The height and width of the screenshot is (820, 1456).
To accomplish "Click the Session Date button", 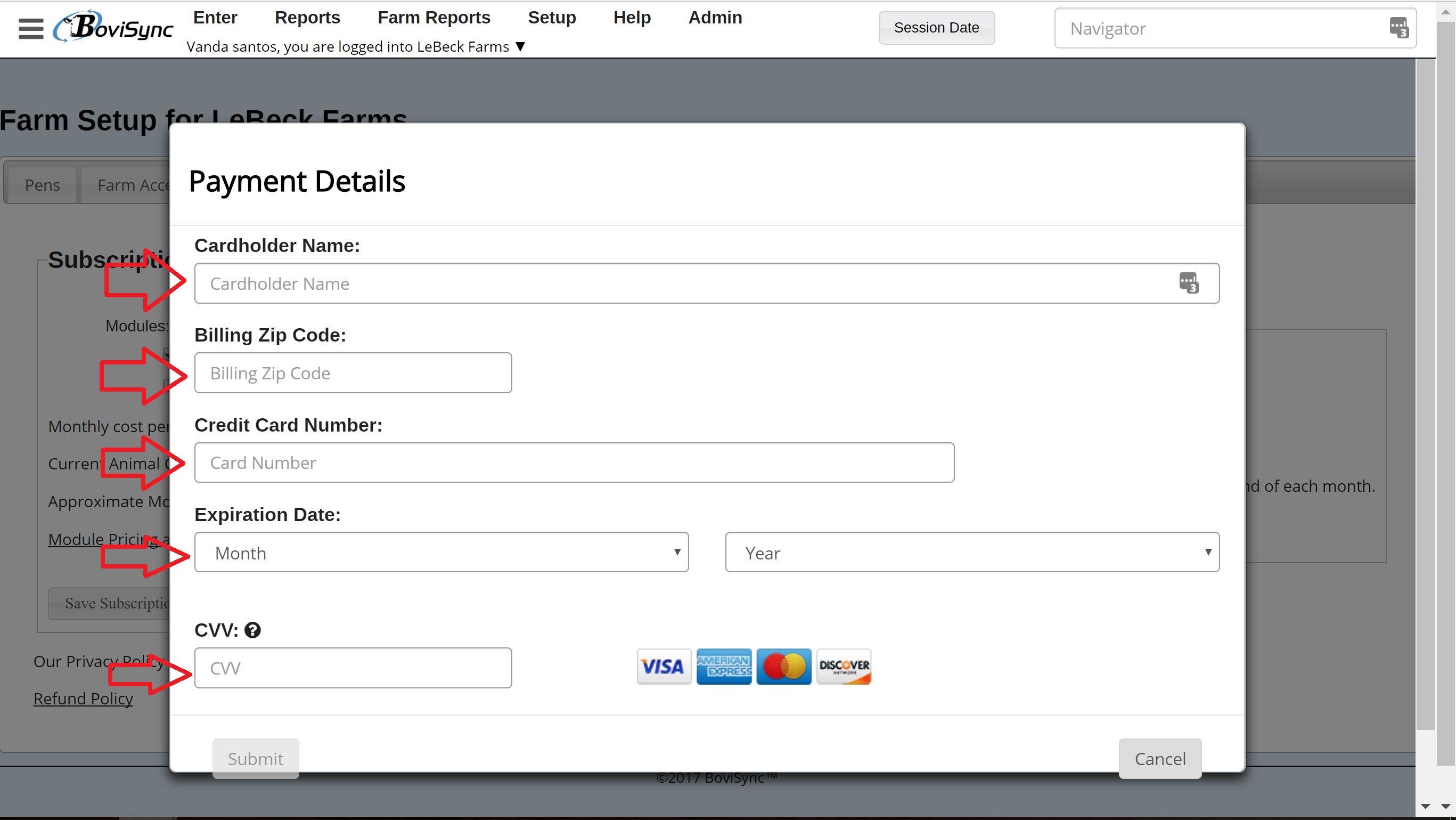I will click(x=936, y=28).
